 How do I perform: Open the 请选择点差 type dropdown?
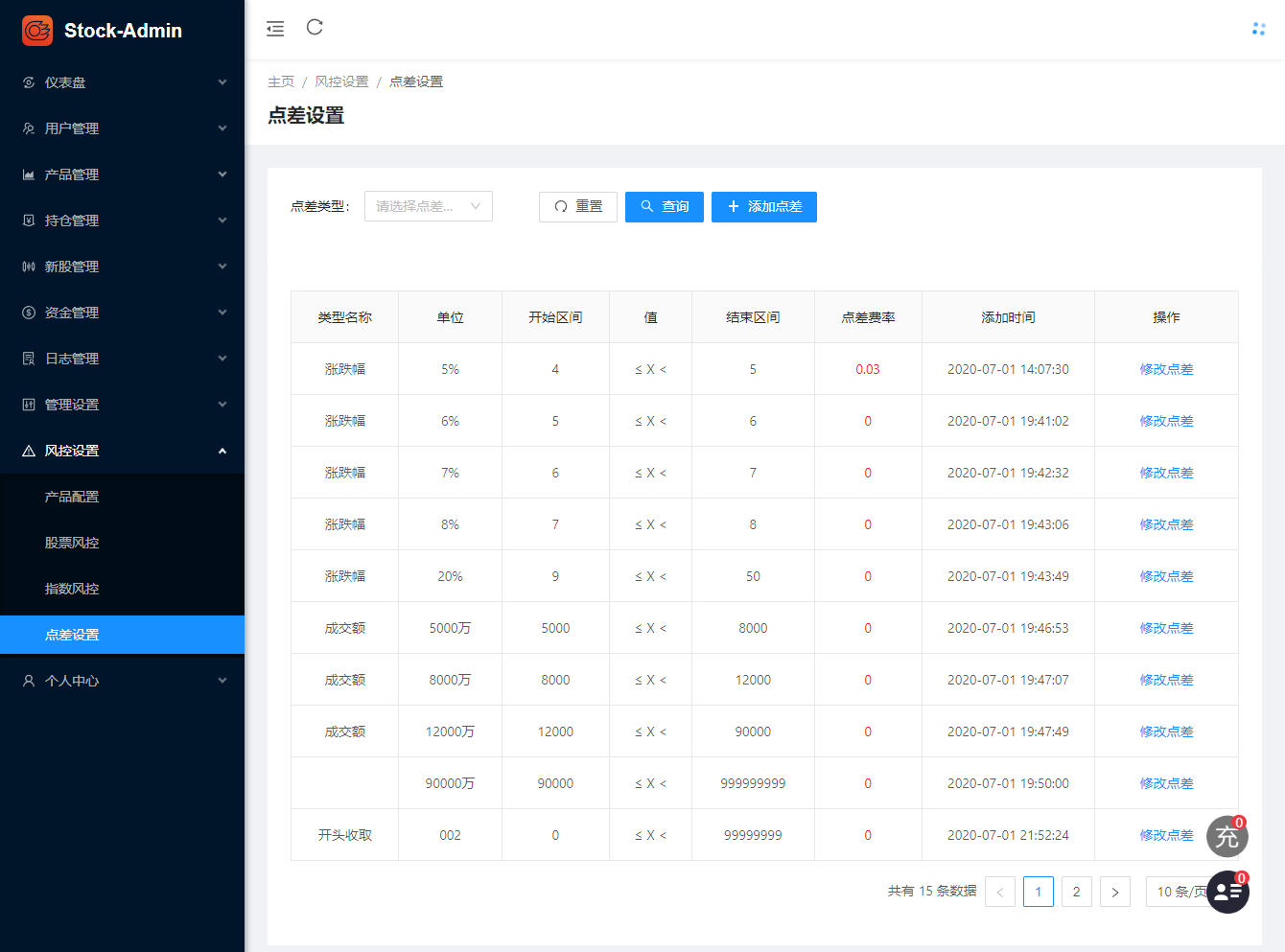tap(428, 205)
